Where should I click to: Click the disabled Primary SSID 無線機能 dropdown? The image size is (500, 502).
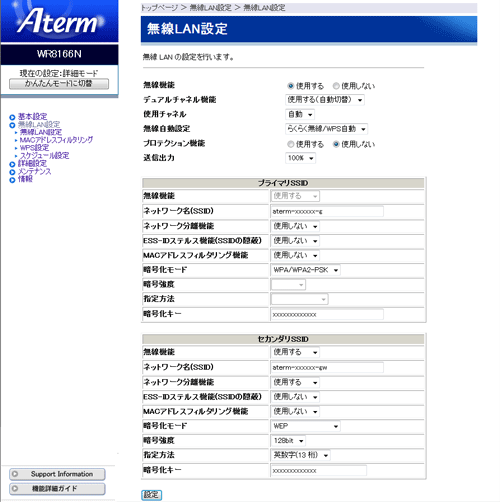(295, 196)
